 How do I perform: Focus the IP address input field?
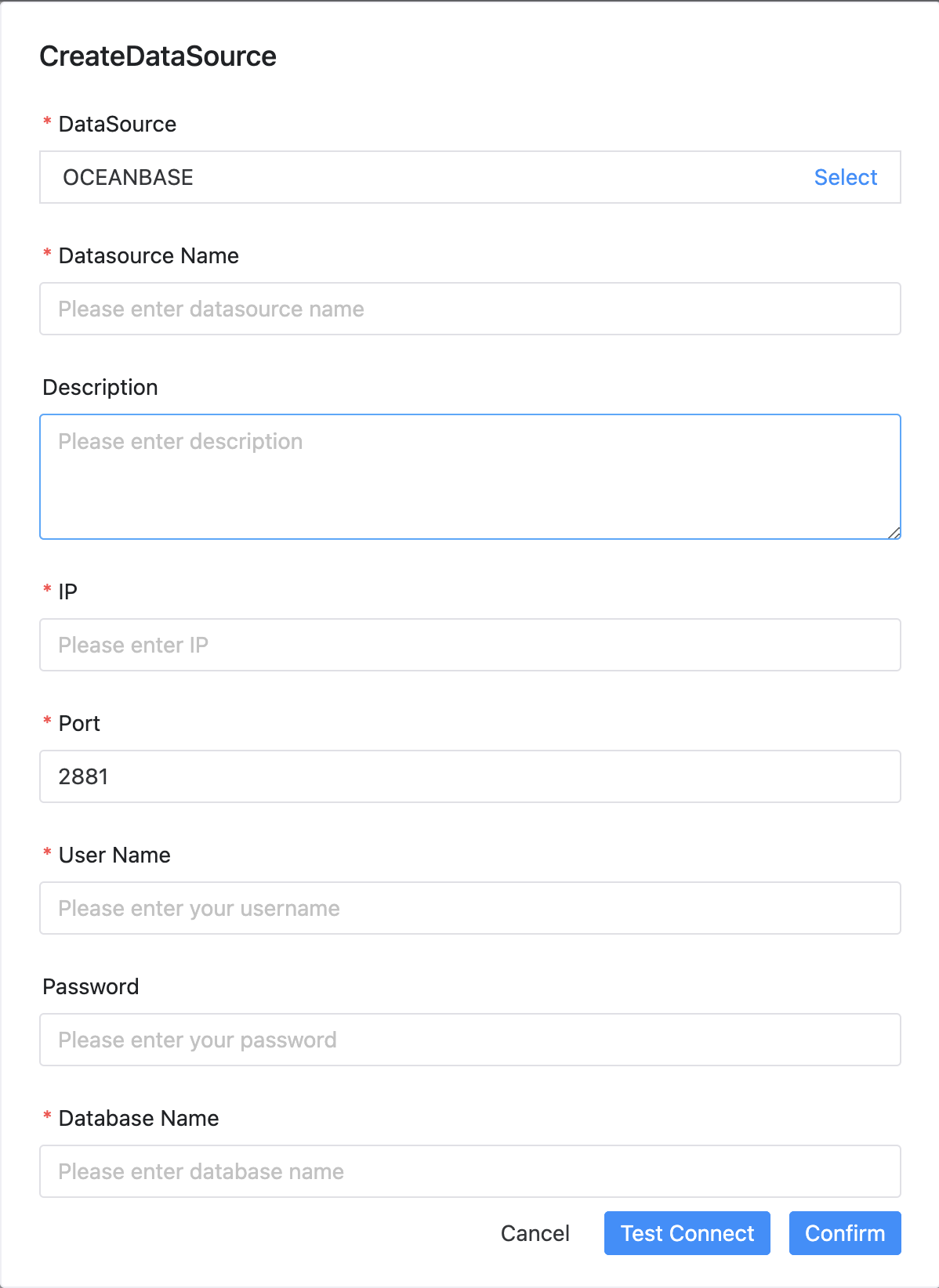469,645
